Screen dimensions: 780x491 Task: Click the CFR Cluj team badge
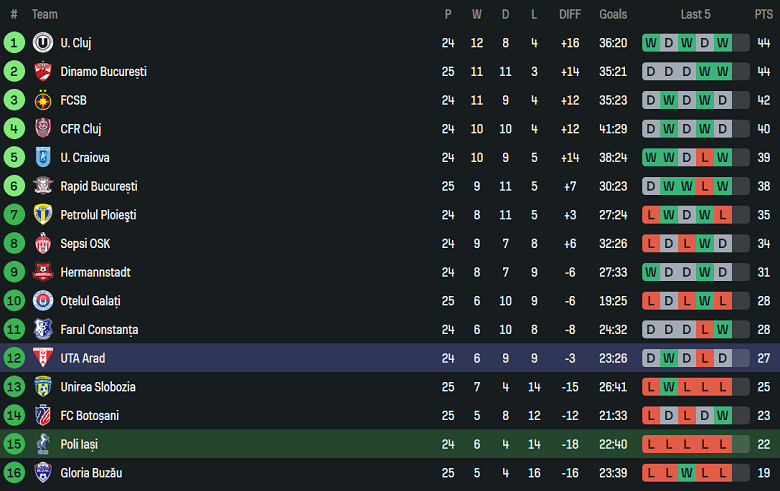click(42, 129)
